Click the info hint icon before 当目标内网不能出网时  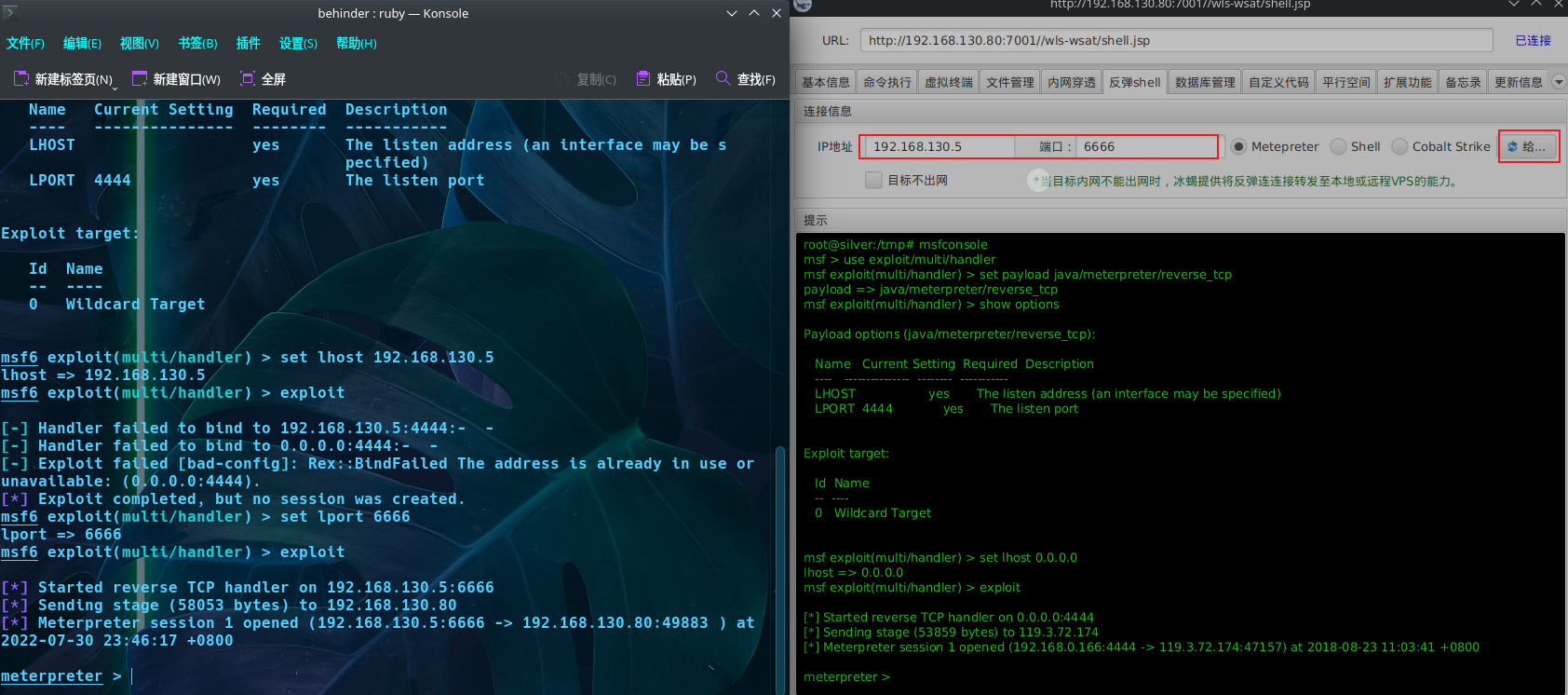coord(1038,180)
